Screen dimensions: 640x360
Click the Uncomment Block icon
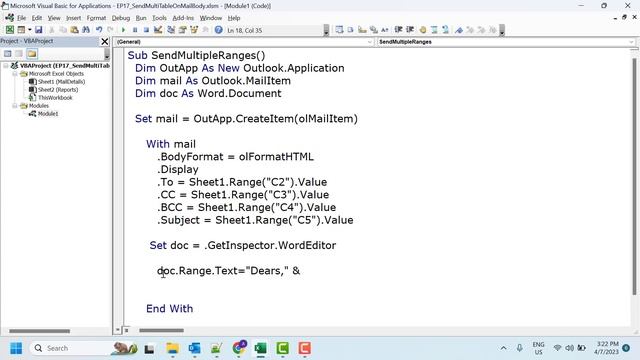coord(446,30)
